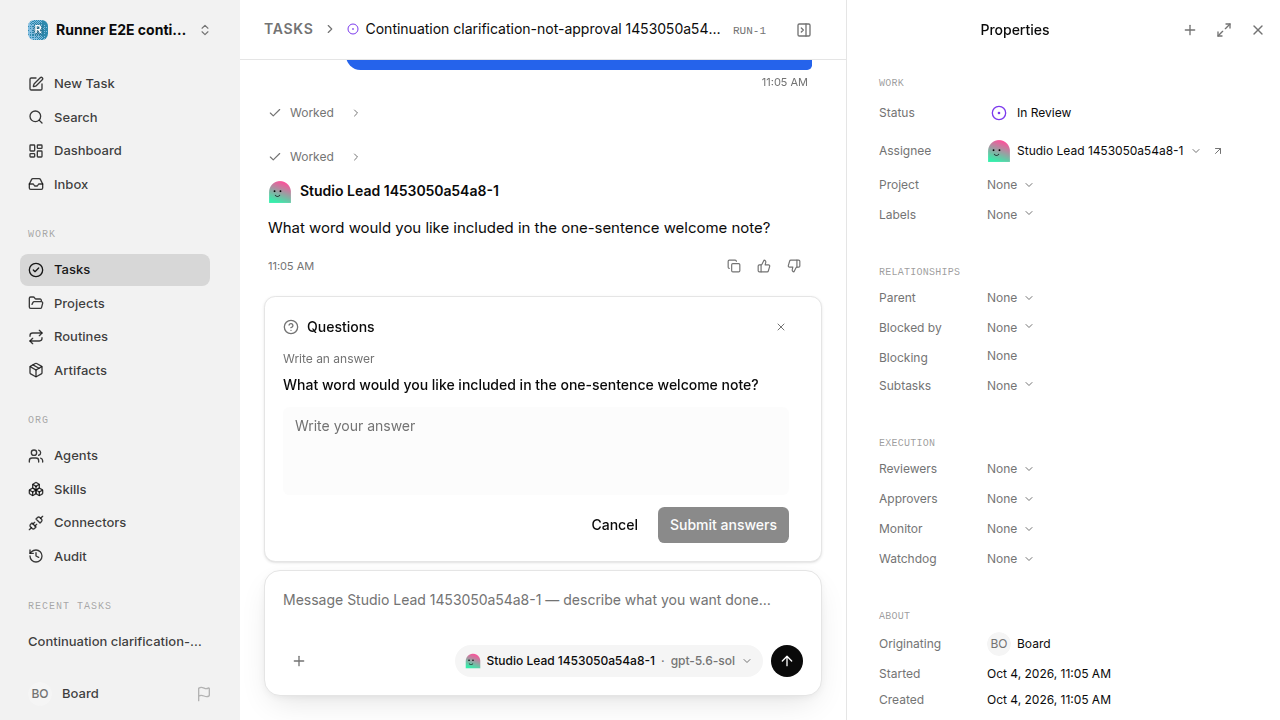This screenshot has width=1280, height=720.
Task: Open the Connectors page
Action: [x=115, y=523]
